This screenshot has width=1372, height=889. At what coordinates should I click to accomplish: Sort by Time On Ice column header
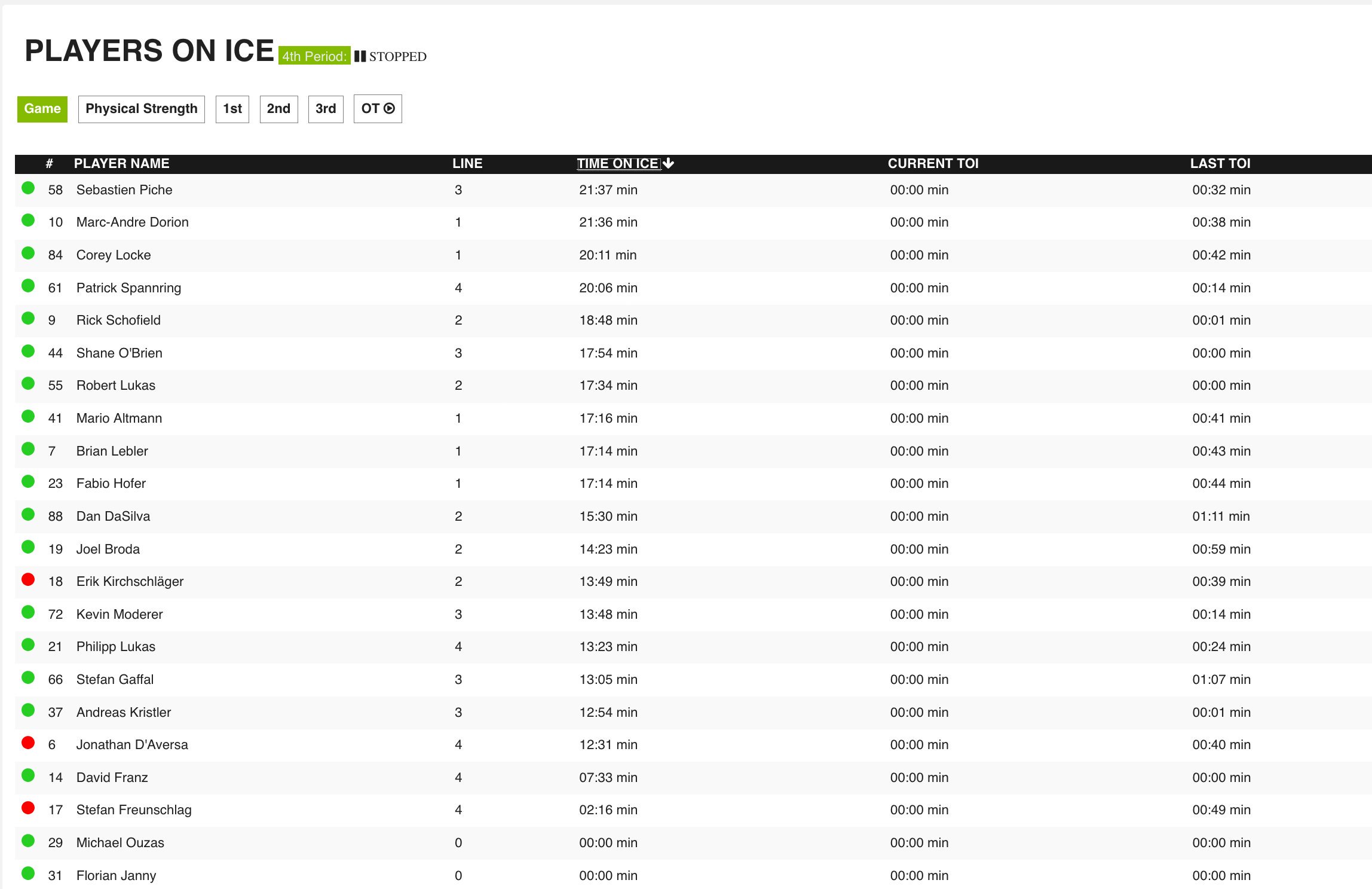tap(618, 163)
